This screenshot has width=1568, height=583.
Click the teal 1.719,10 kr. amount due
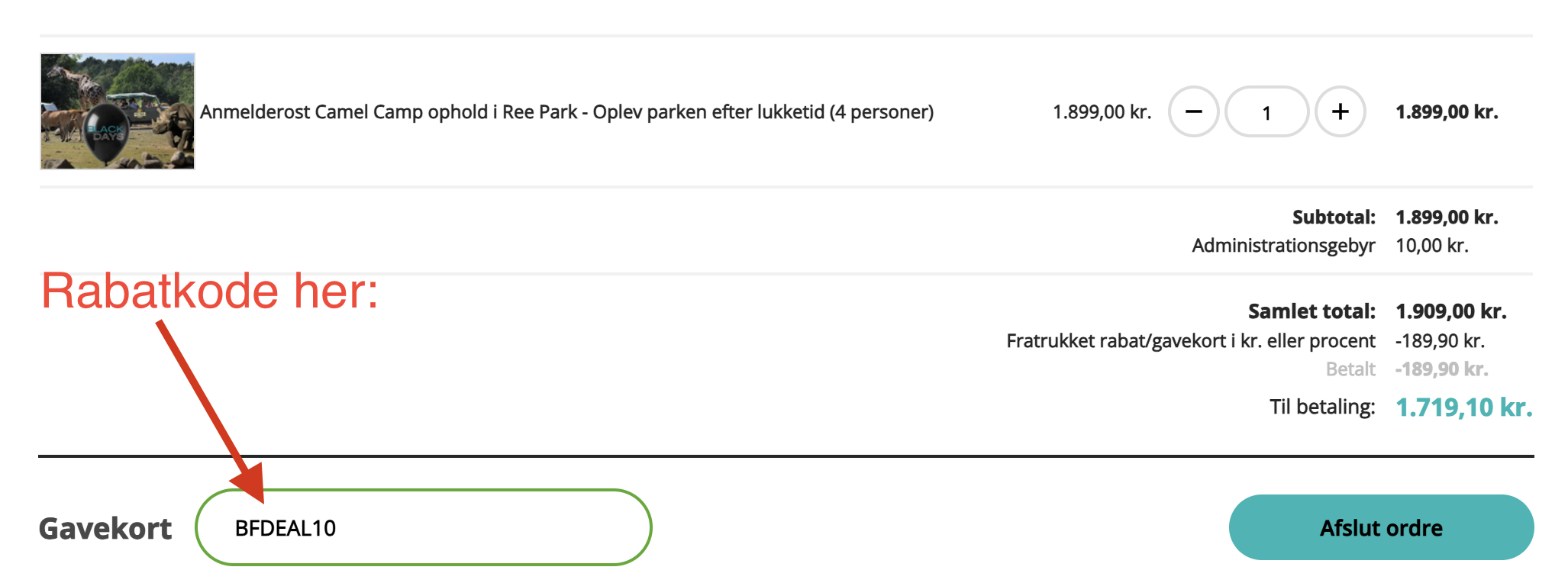click(1463, 407)
